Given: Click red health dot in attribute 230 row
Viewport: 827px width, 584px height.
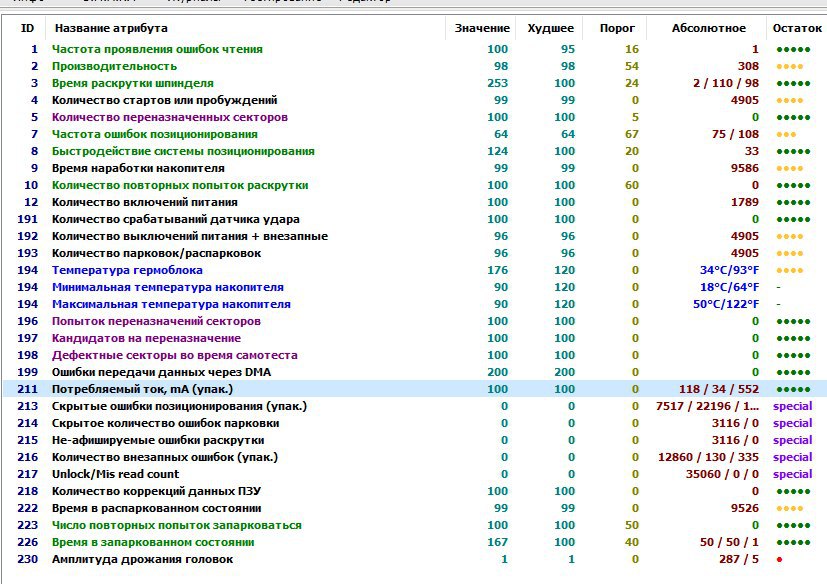Looking at the screenshot, I should 779,559.
